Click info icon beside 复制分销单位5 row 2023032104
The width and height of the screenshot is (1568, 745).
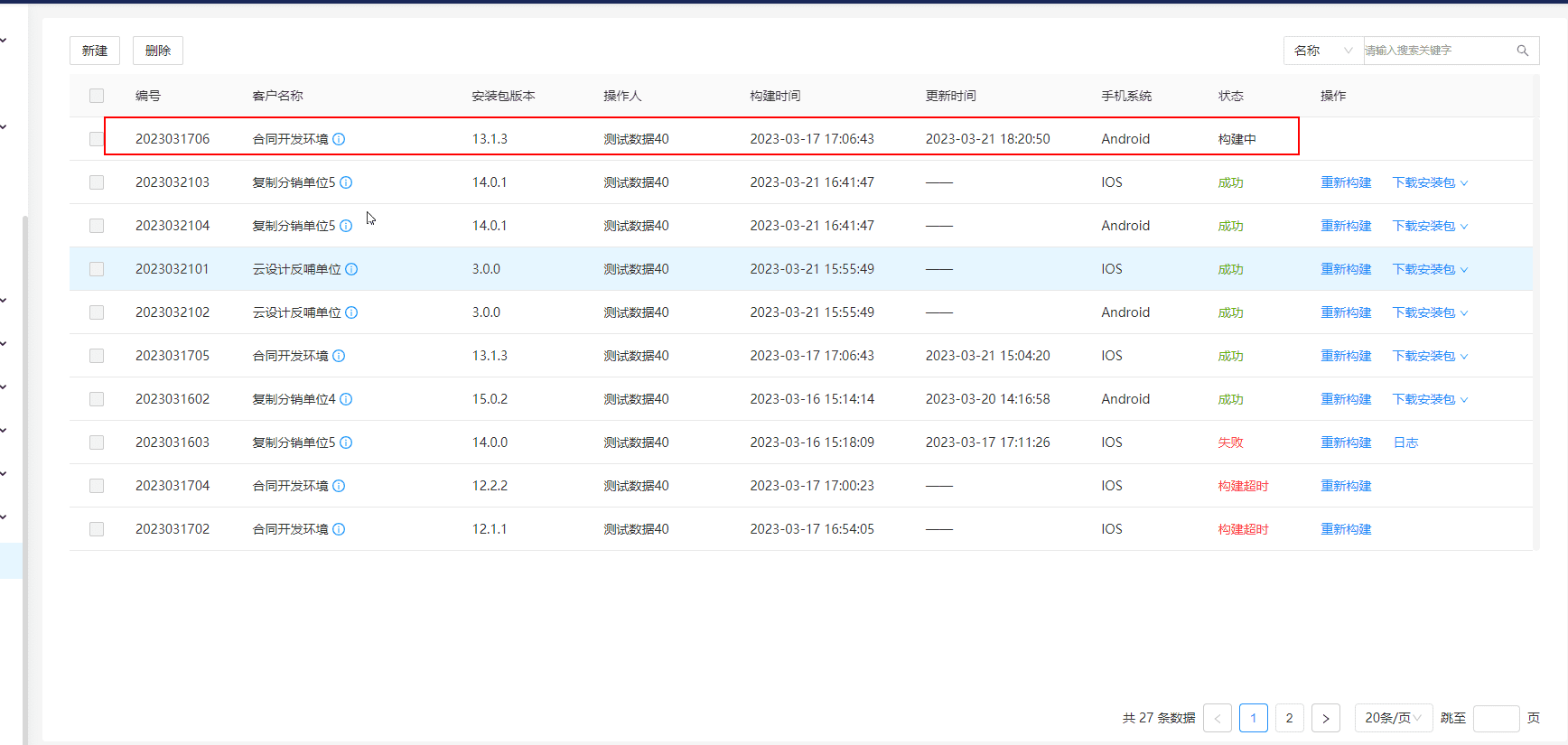coord(346,226)
